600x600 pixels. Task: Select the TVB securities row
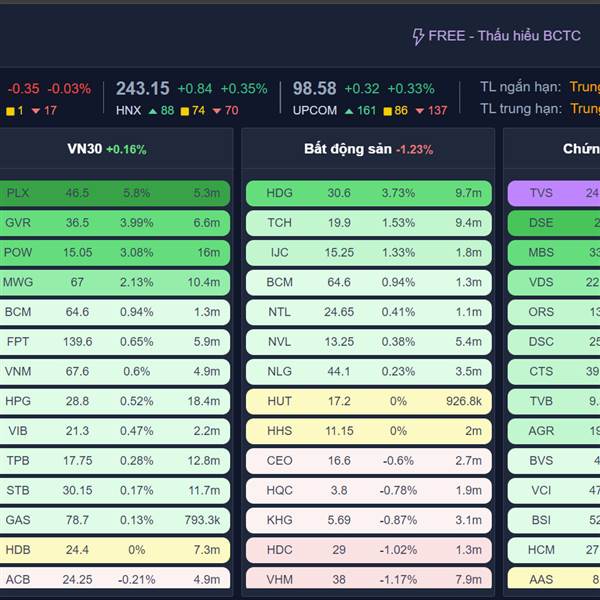click(554, 401)
